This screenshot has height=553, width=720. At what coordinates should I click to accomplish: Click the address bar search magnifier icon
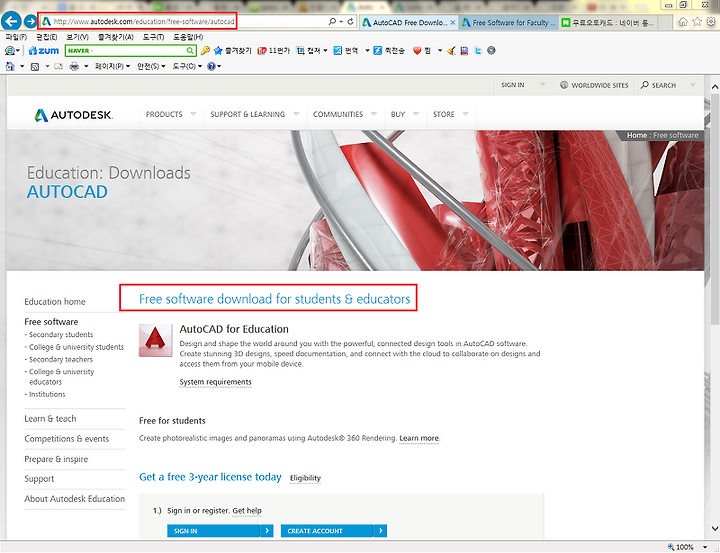coord(332,22)
